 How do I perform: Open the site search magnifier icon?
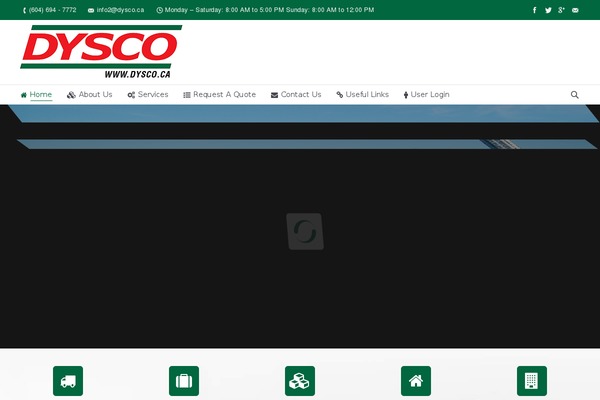tap(574, 95)
